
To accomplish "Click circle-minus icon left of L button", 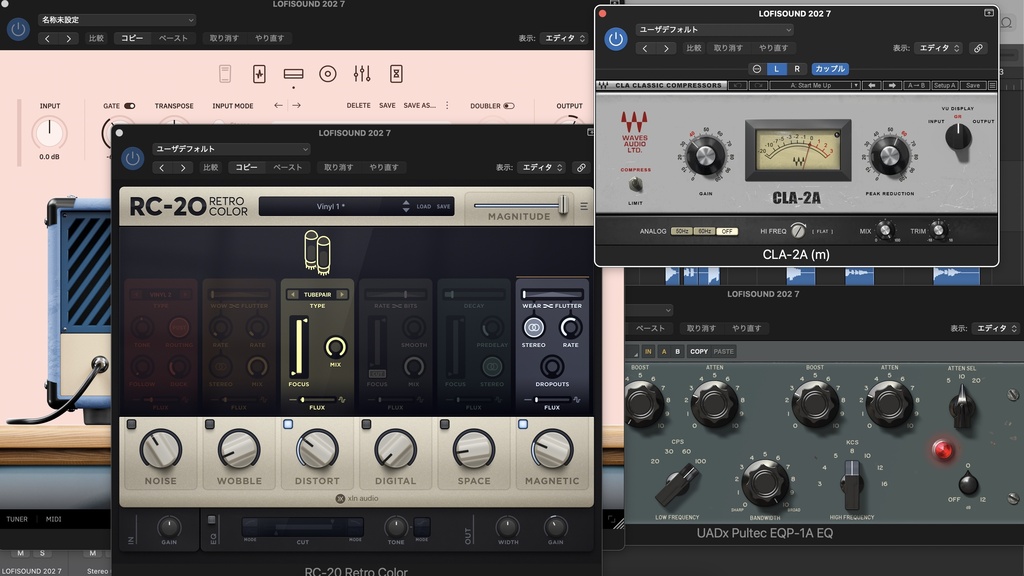I will 756,69.
